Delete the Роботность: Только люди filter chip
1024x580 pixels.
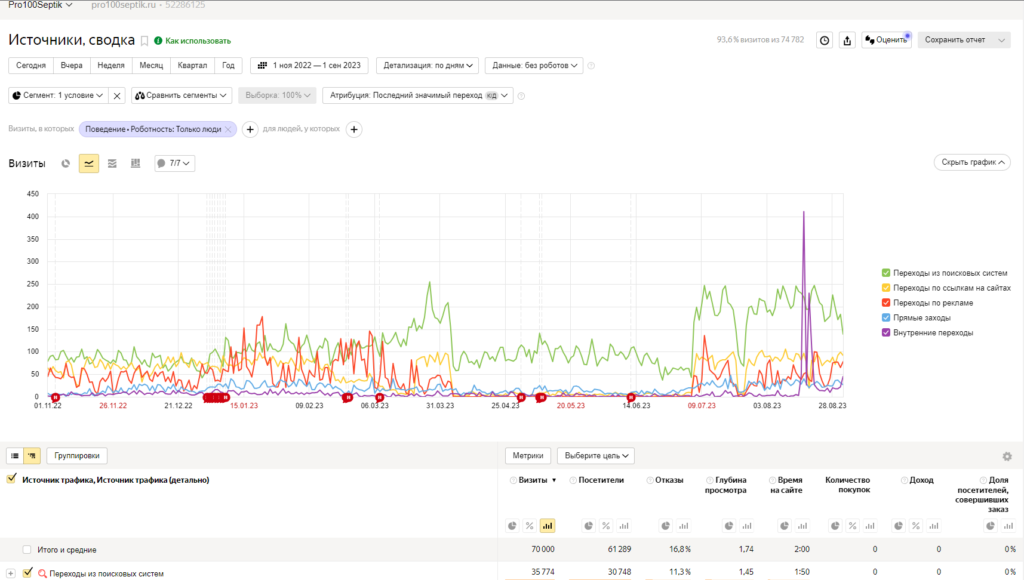[228, 129]
